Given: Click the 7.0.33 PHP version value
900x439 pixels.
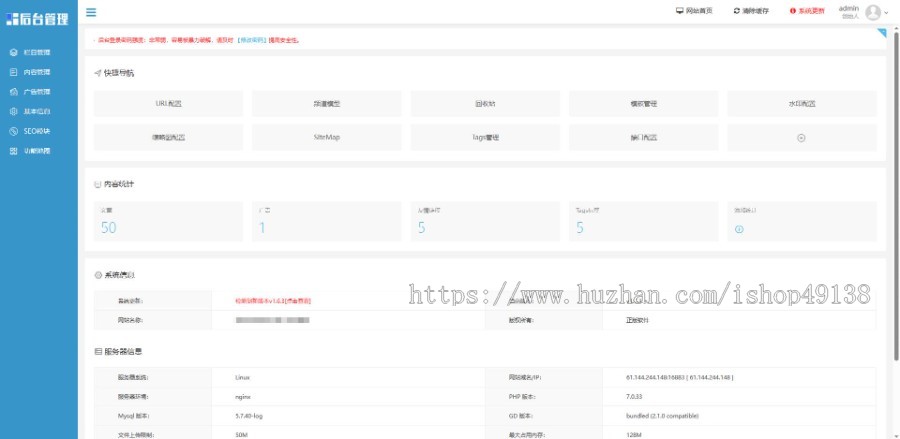Looking at the screenshot, I should click(x=634, y=397).
